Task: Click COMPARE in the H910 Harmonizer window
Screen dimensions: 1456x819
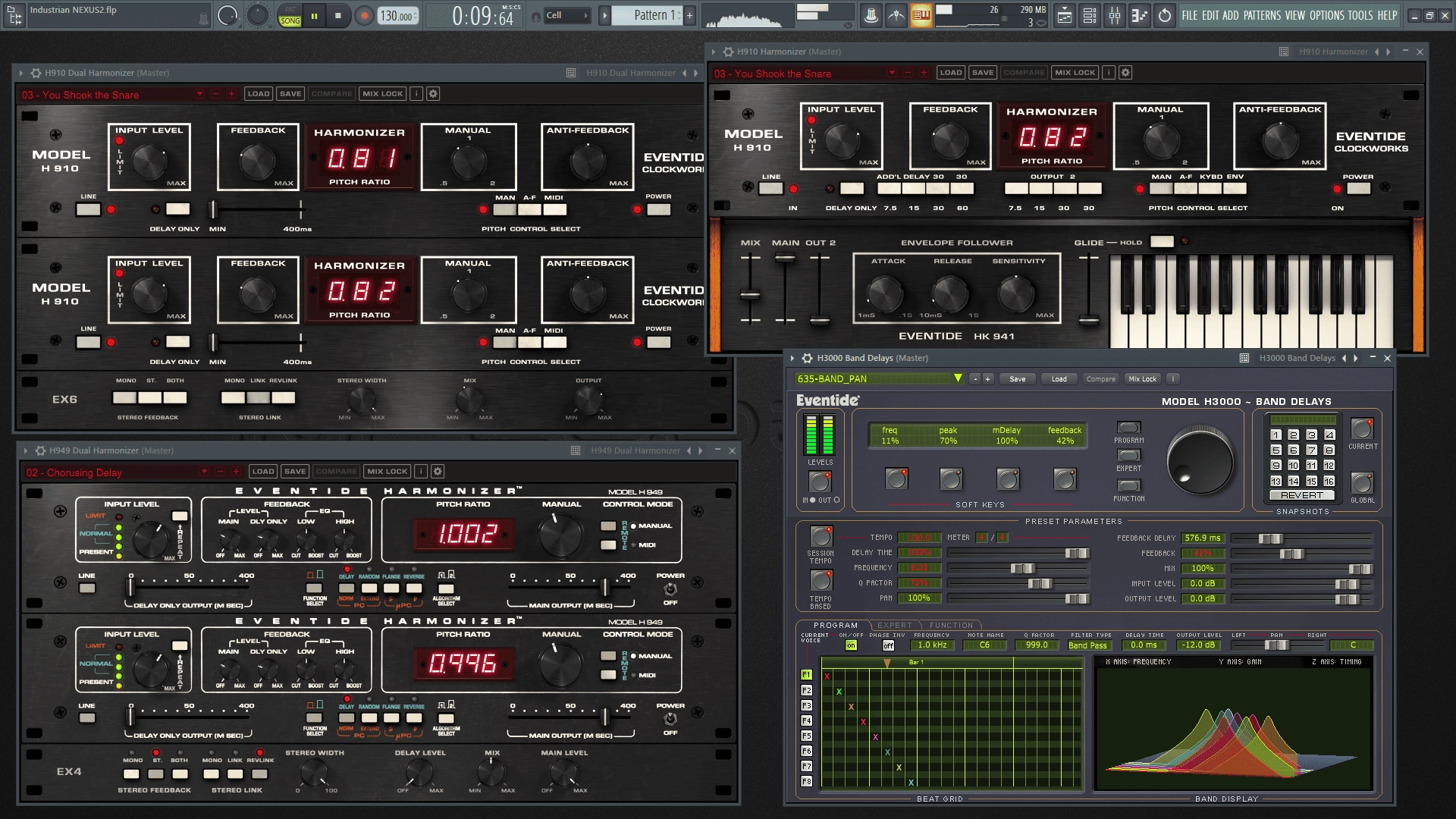Action: point(1024,73)
